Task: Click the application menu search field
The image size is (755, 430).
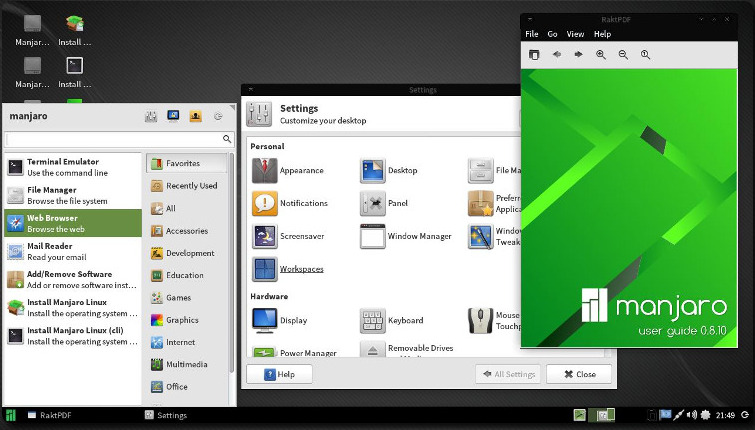Action: click(113, 139)
